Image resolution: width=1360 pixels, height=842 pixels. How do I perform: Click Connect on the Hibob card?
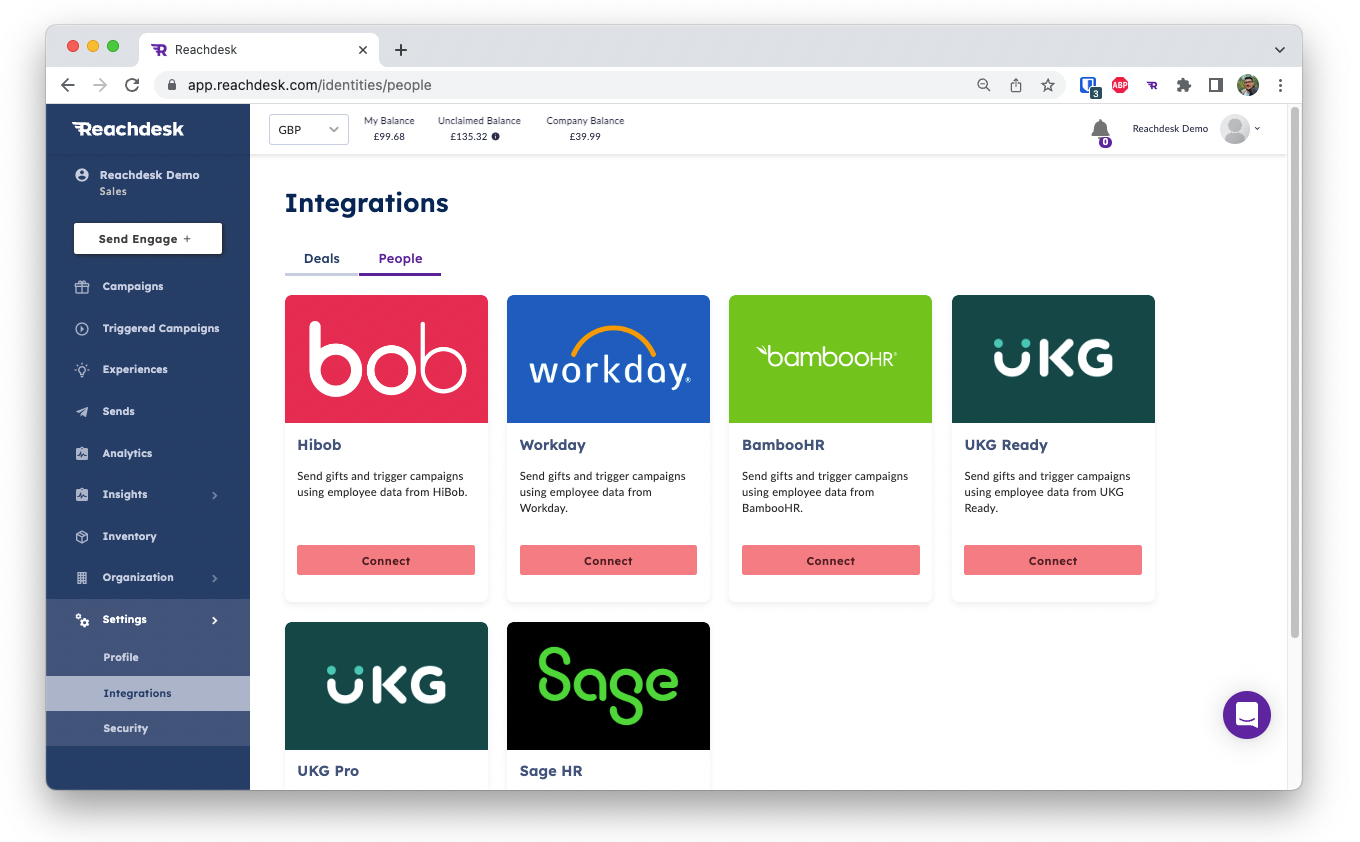[386, 560]
